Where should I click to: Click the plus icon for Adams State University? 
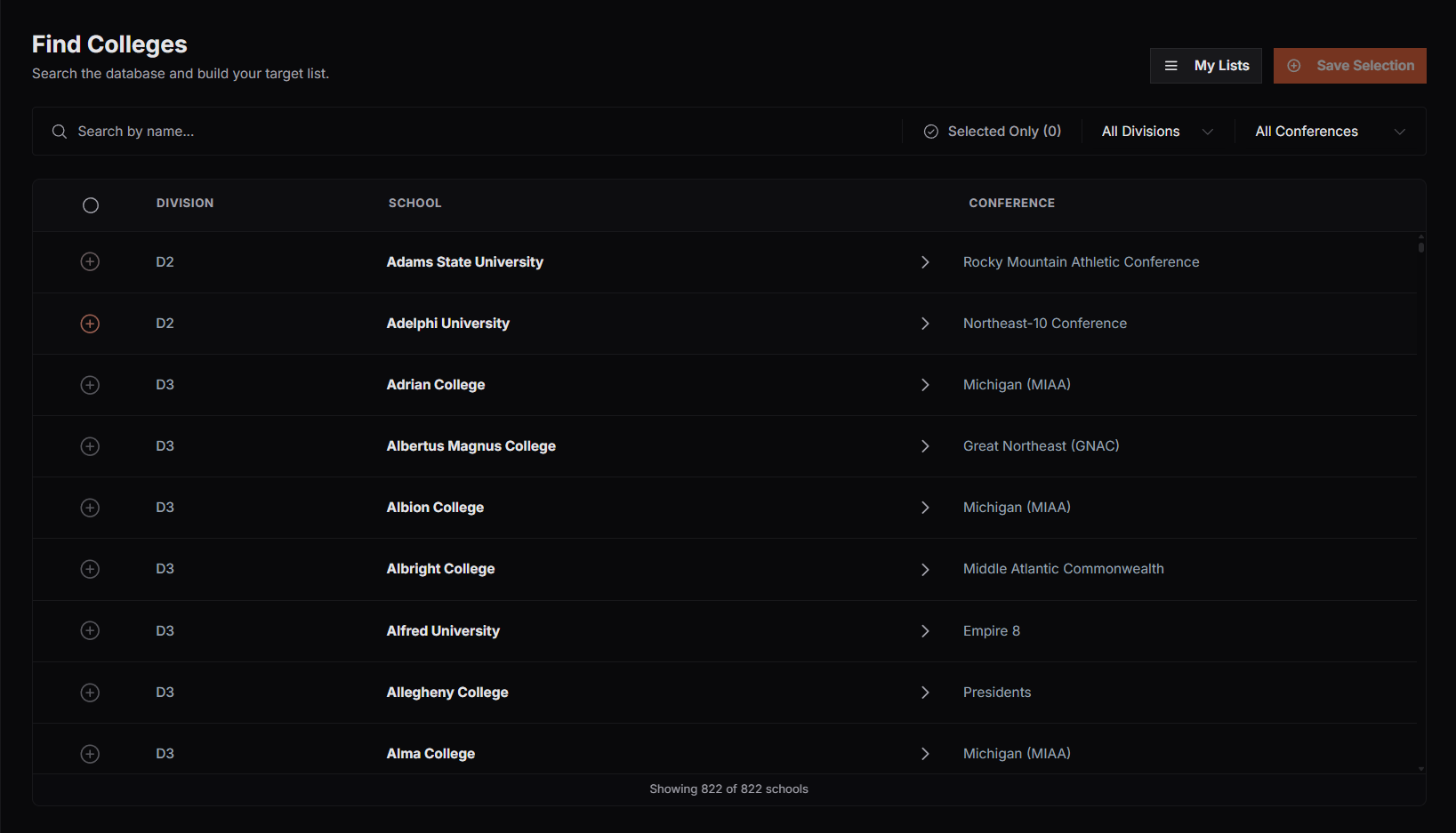point(90,261)
